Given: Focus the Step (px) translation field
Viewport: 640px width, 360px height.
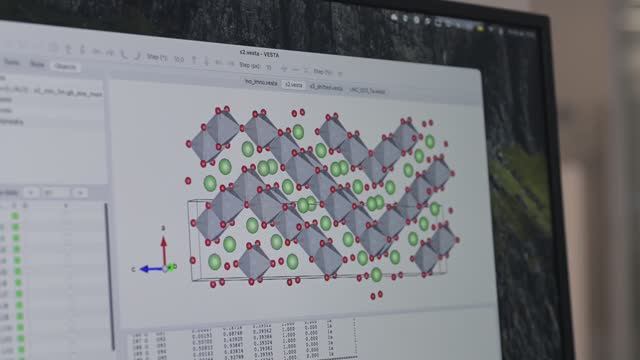Looking at the screenshot, I should (269, 67).
